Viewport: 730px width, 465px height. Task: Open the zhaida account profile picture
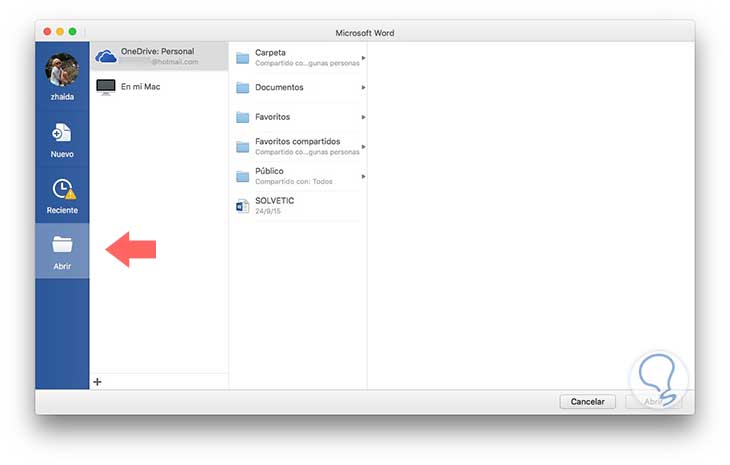62,70
